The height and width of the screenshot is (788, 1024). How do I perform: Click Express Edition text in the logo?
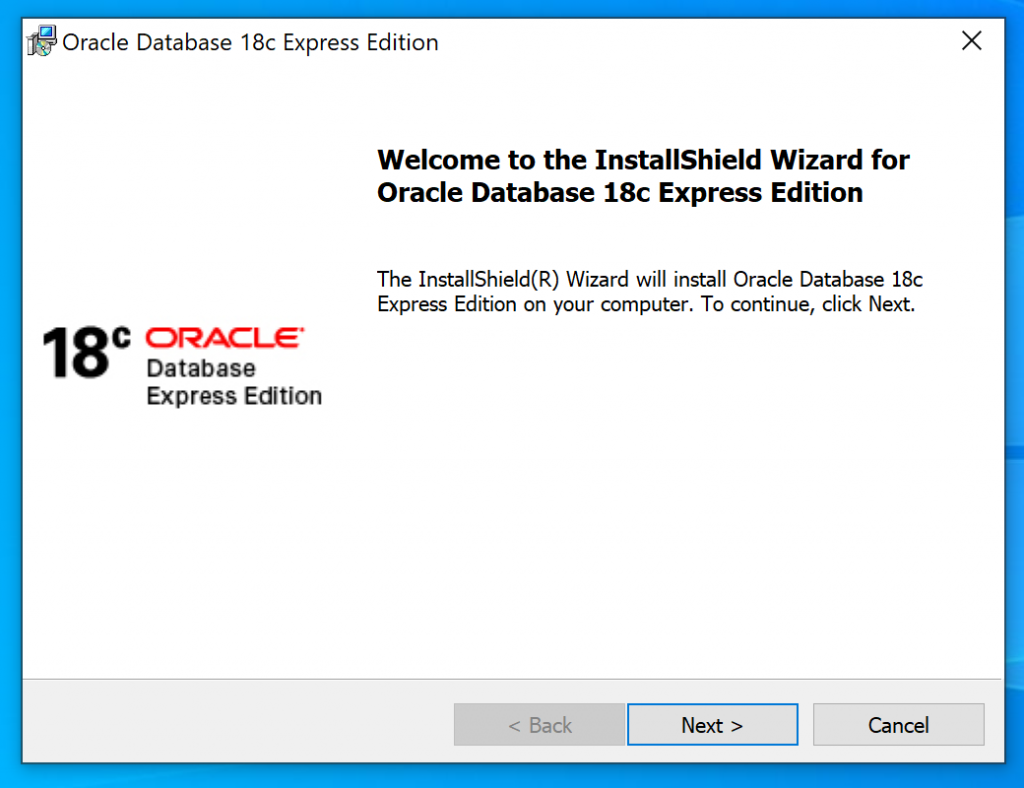pyautogui.click(x=234, y=396)
